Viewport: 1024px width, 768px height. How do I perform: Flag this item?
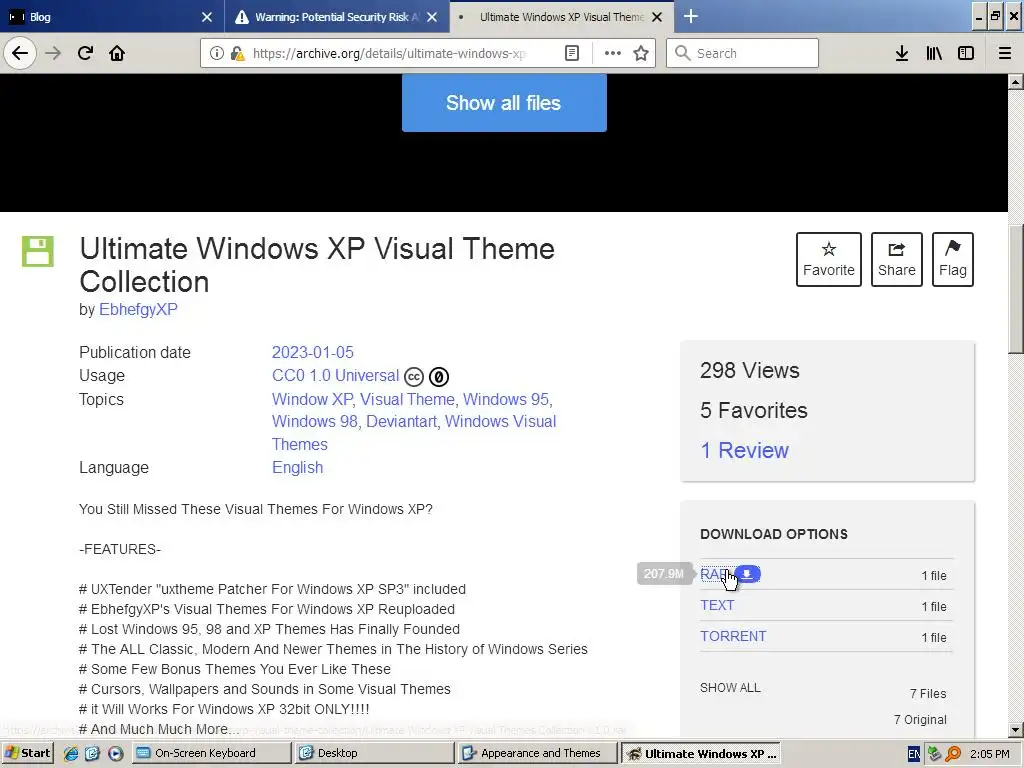coord(953,259)
